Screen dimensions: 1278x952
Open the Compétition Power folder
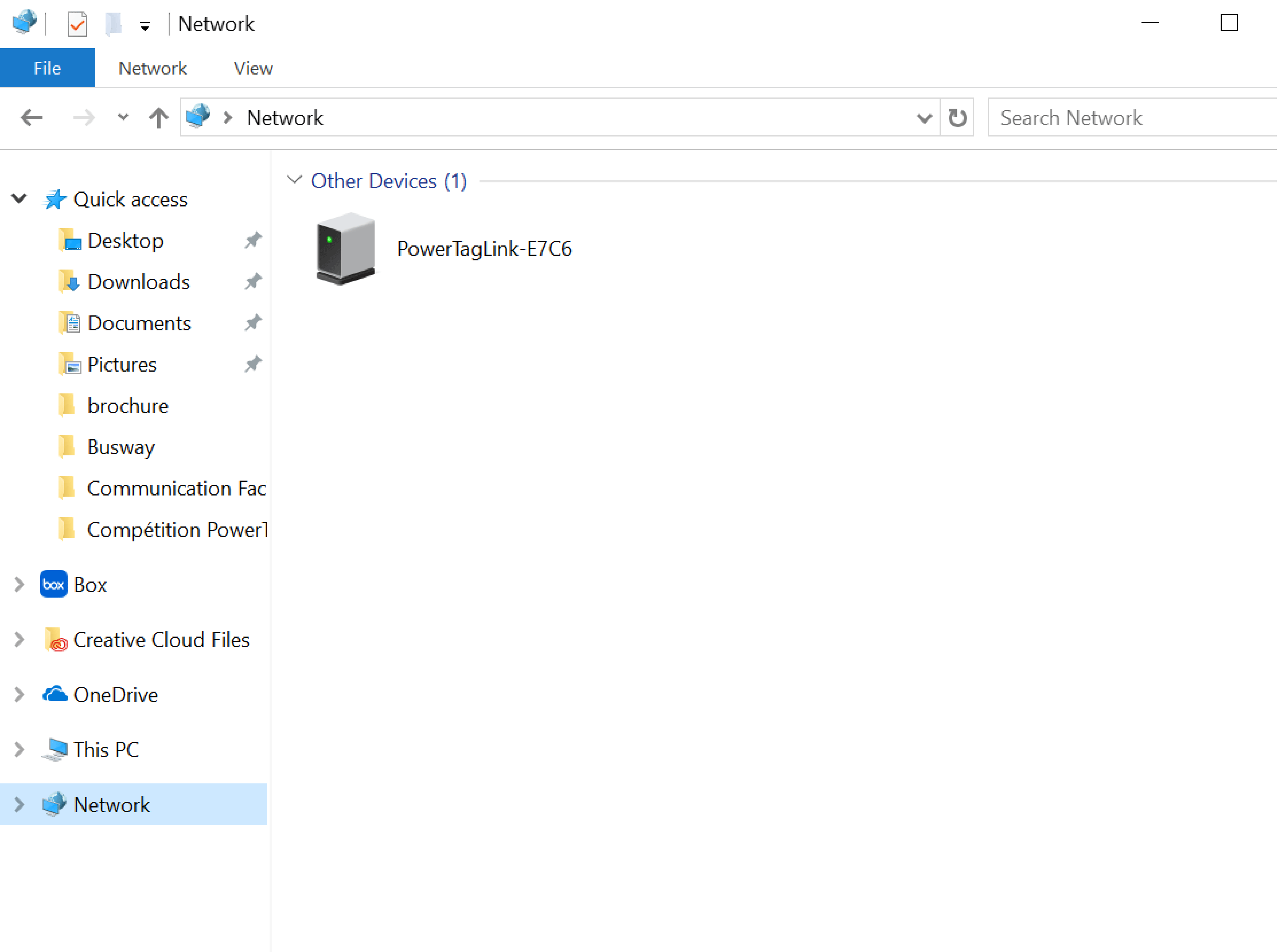click(177, 530)
